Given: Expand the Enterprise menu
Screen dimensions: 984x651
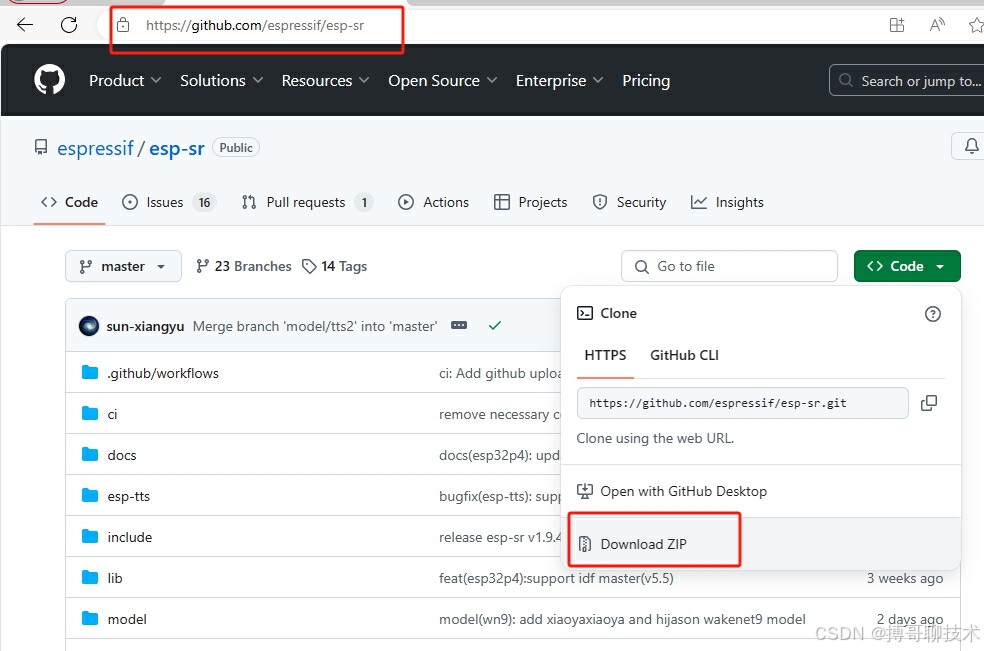Looking at the screenshot, I should coord(559,80).
